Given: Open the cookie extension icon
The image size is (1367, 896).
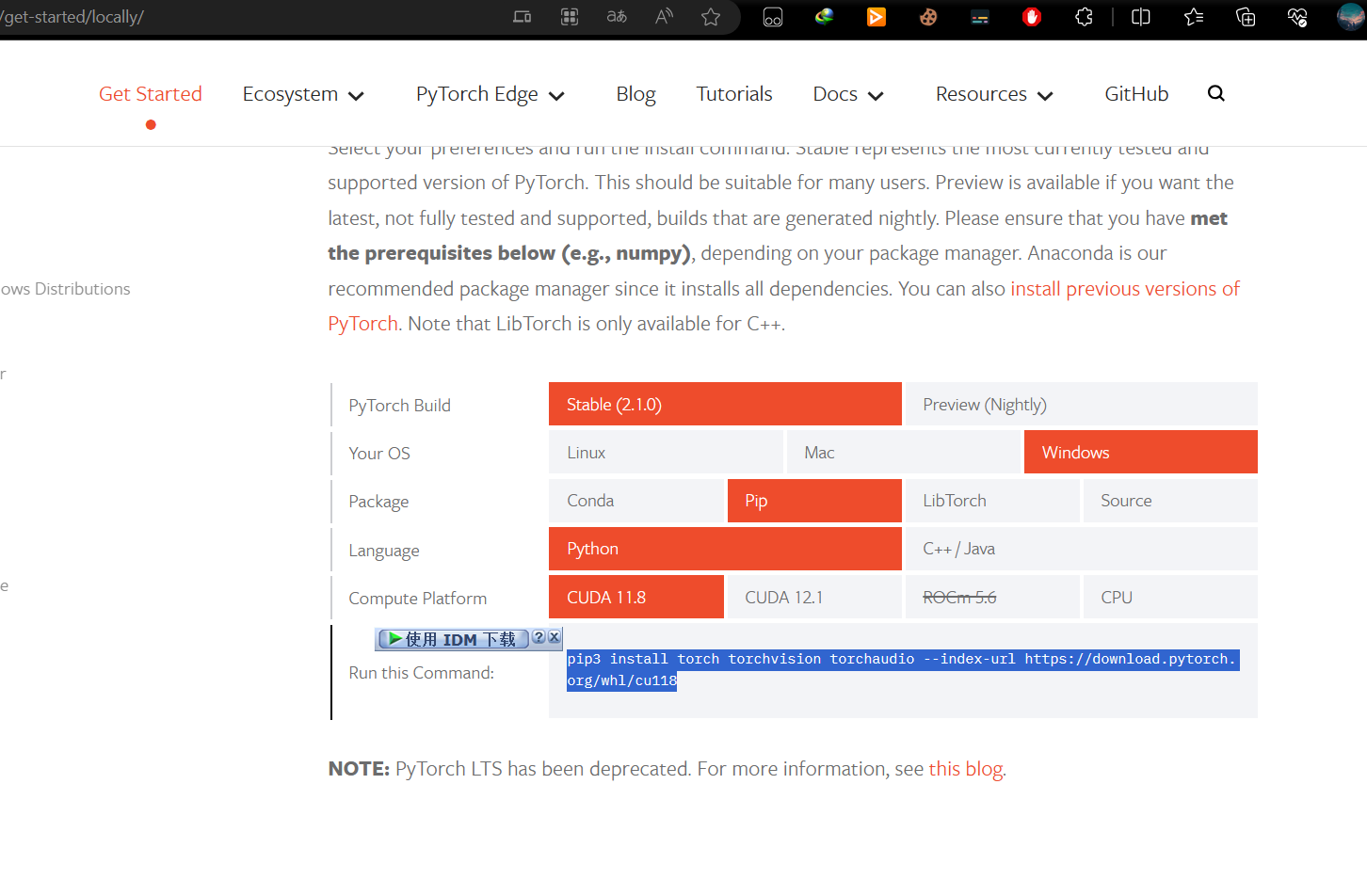Looking at the screenshot, I should 928,17.
